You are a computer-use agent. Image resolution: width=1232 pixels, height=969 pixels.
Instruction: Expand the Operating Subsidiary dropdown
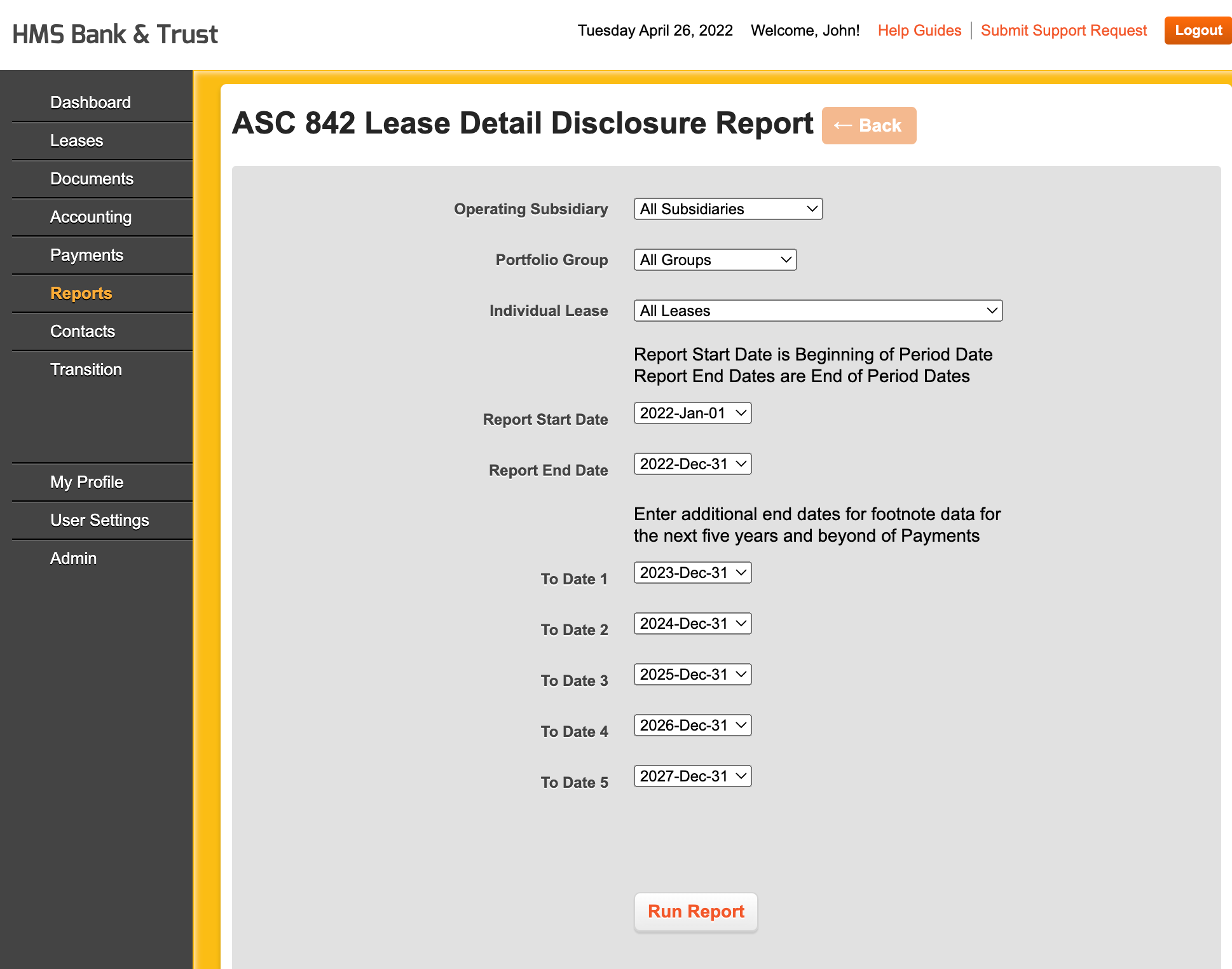point(728,209)
